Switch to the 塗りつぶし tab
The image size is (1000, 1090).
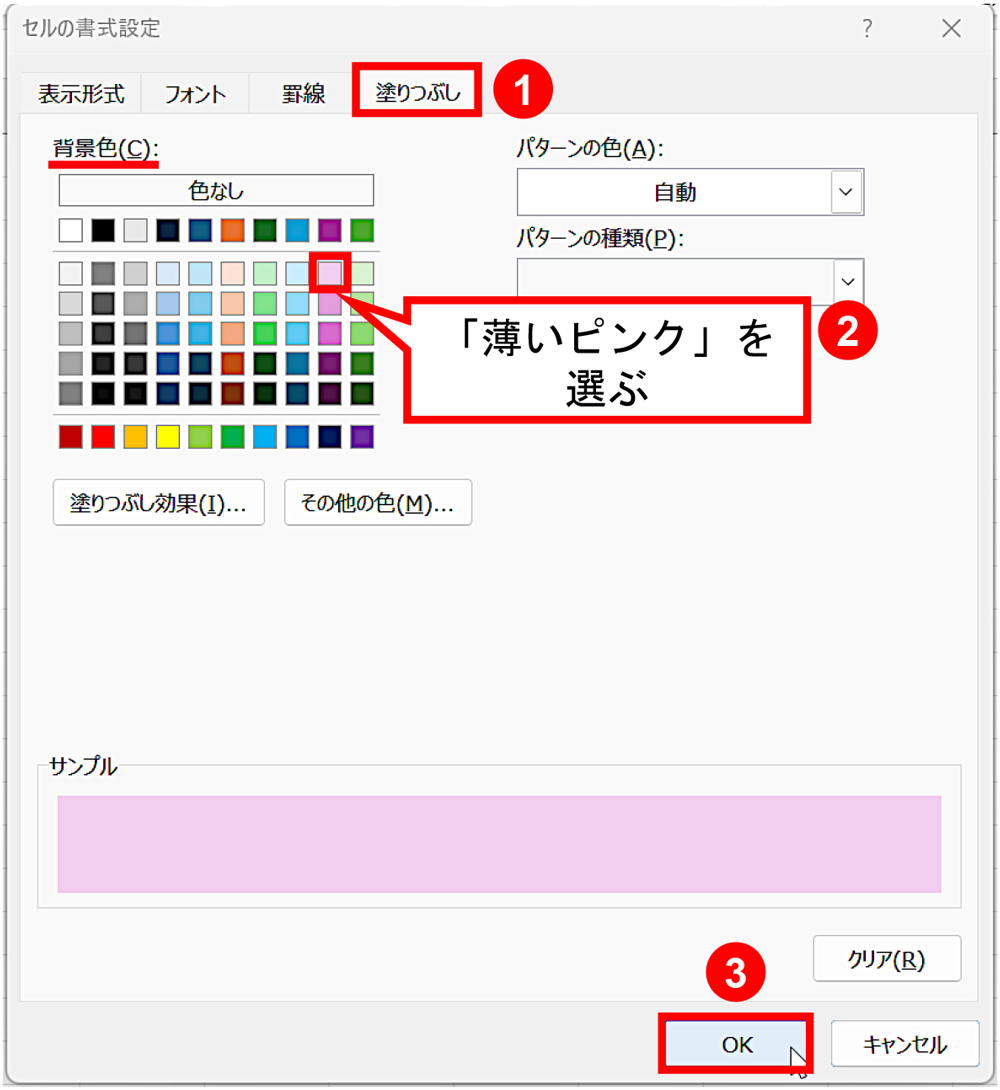tap(416, 92)
